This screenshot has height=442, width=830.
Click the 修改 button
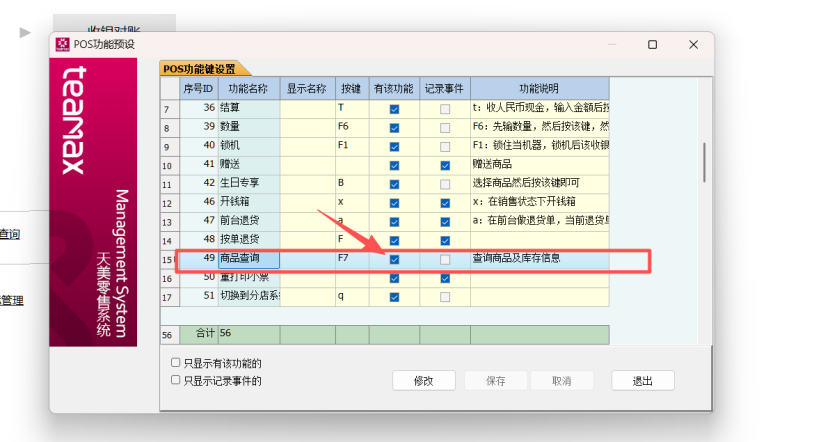(x=423, y=381)
